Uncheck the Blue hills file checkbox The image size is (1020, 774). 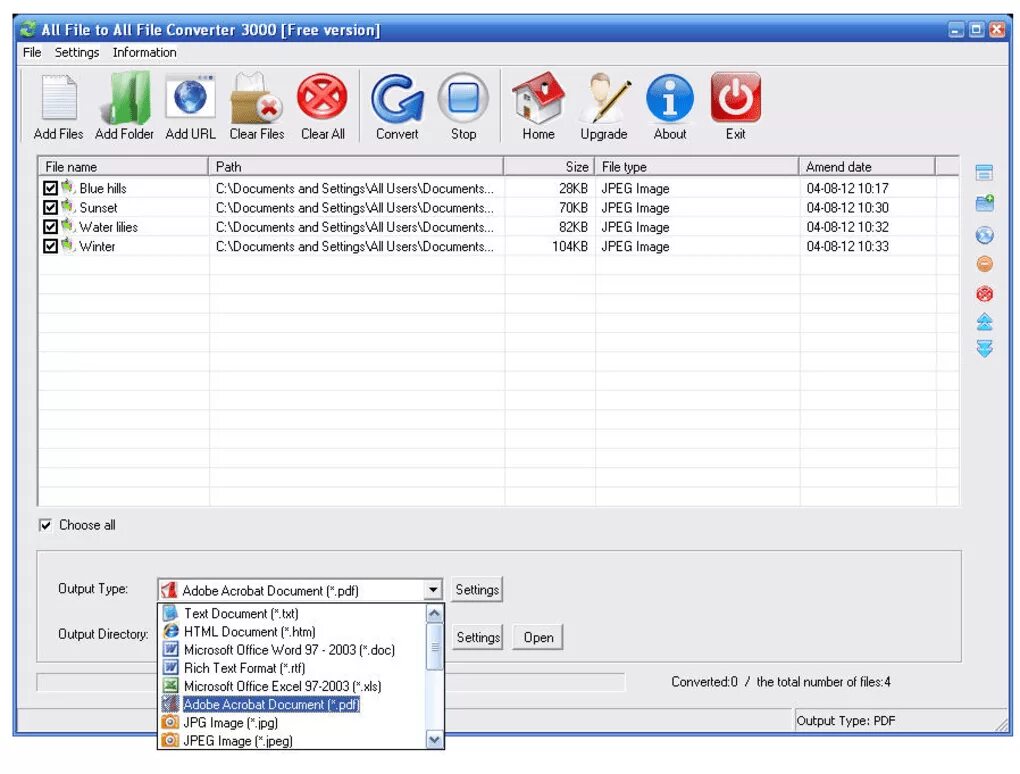point(50,188)
